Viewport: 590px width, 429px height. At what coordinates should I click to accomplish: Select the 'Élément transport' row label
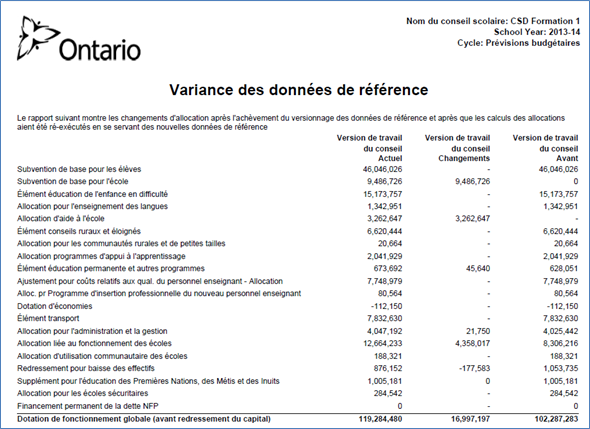click(x=48, y=319)
